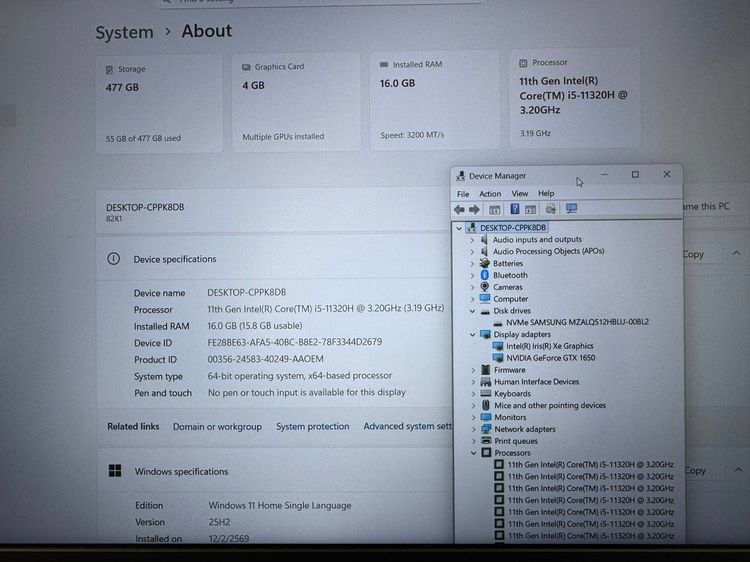This screenshot has width=750, height=562.
Task: Click the Device specifications info icon
Action: (113, 259)
